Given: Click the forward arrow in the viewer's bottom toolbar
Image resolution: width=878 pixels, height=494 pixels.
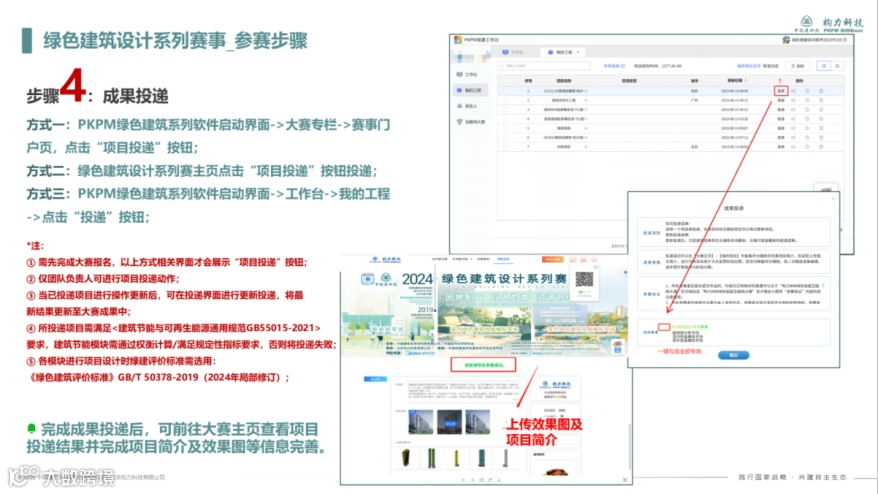Looking at the screenshot, I should click(x=472, y=480).
